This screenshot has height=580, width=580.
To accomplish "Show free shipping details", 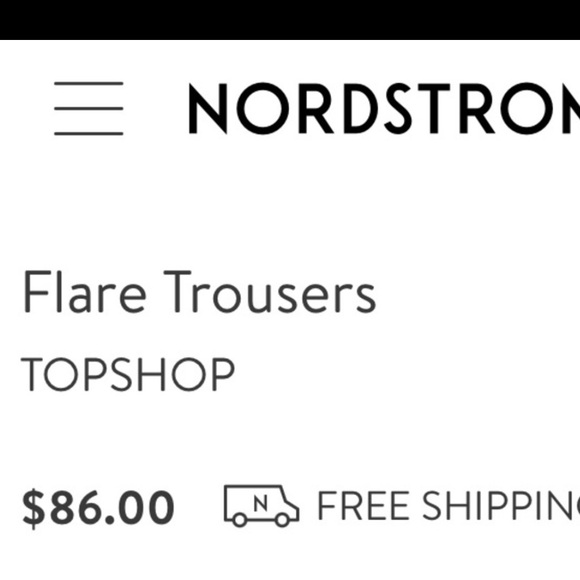I will point(449,506).
